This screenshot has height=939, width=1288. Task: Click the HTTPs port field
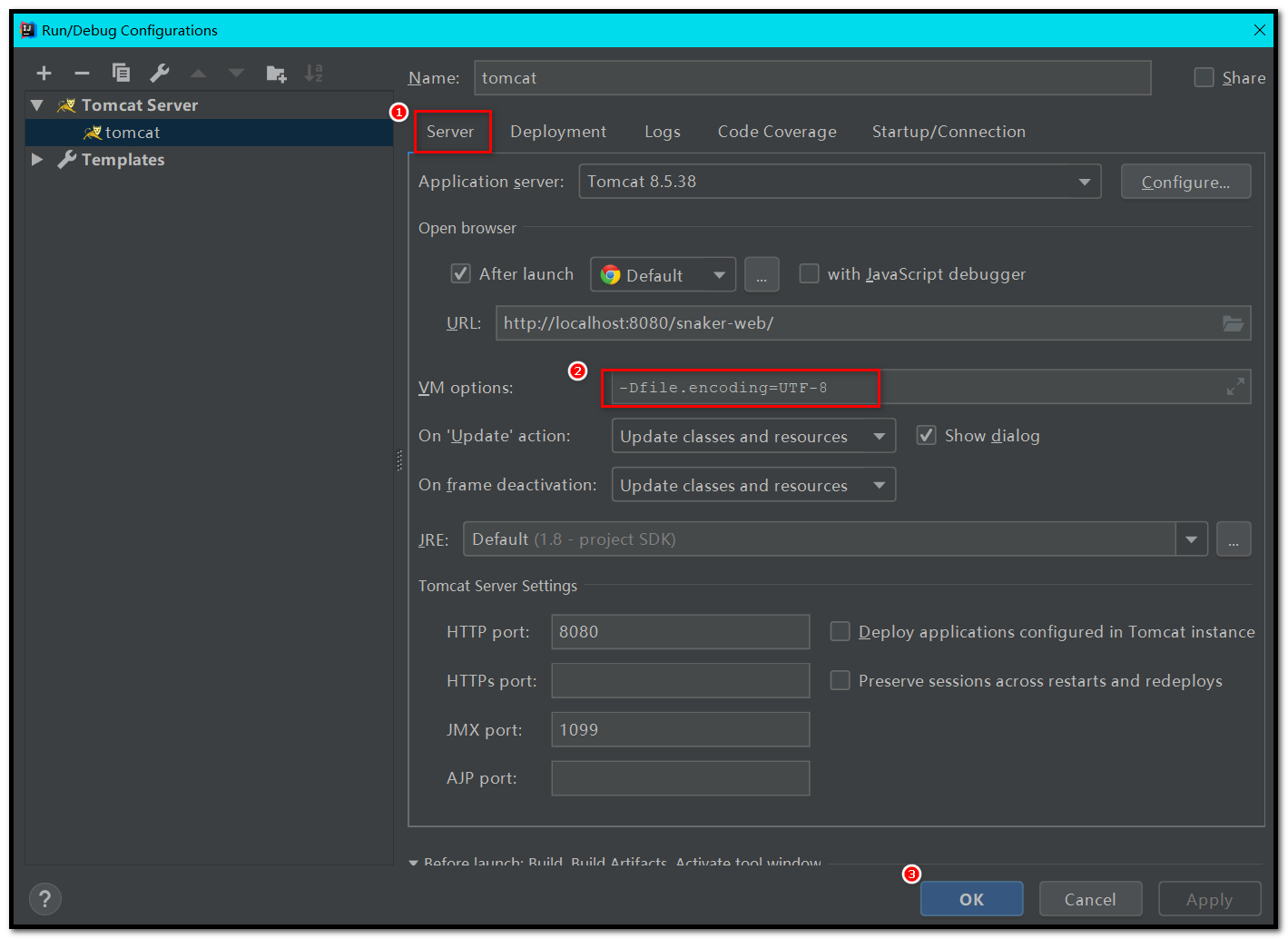[x=681, y=681]
